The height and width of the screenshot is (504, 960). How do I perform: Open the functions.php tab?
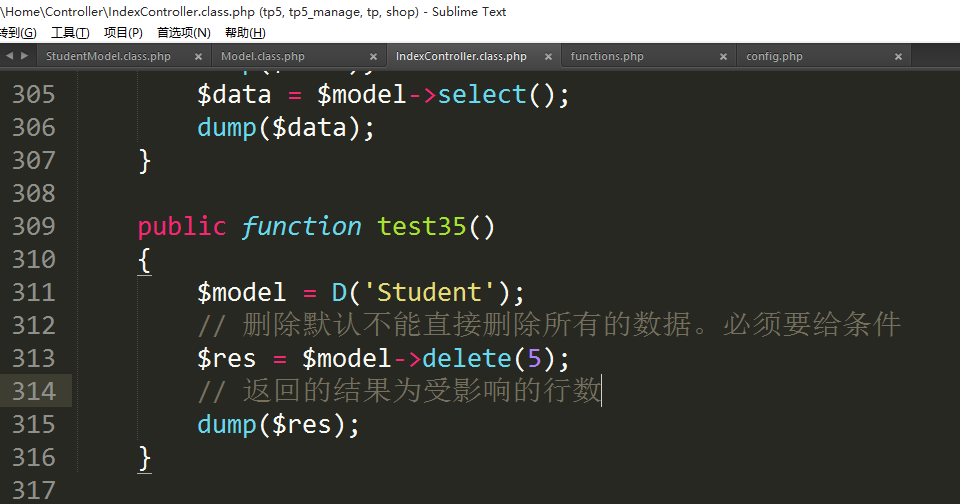[x=607, y=57]
